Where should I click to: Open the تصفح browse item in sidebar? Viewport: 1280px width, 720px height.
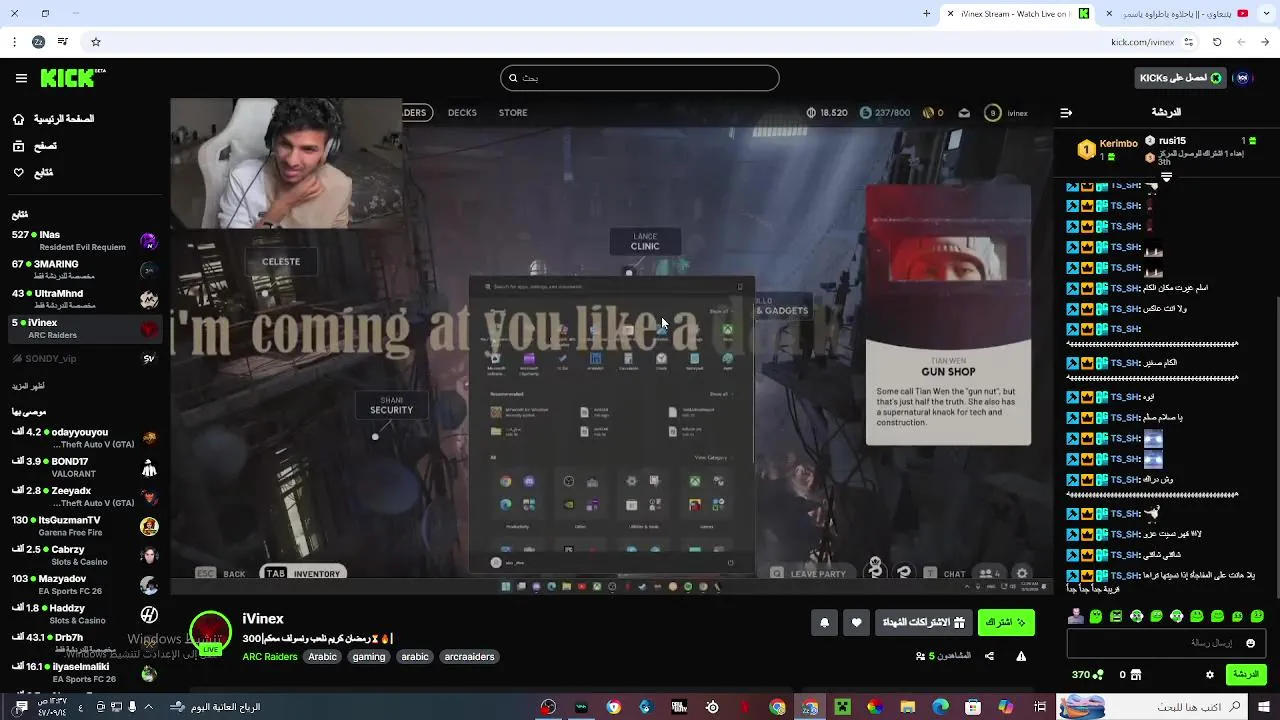(x=35, y=146)
